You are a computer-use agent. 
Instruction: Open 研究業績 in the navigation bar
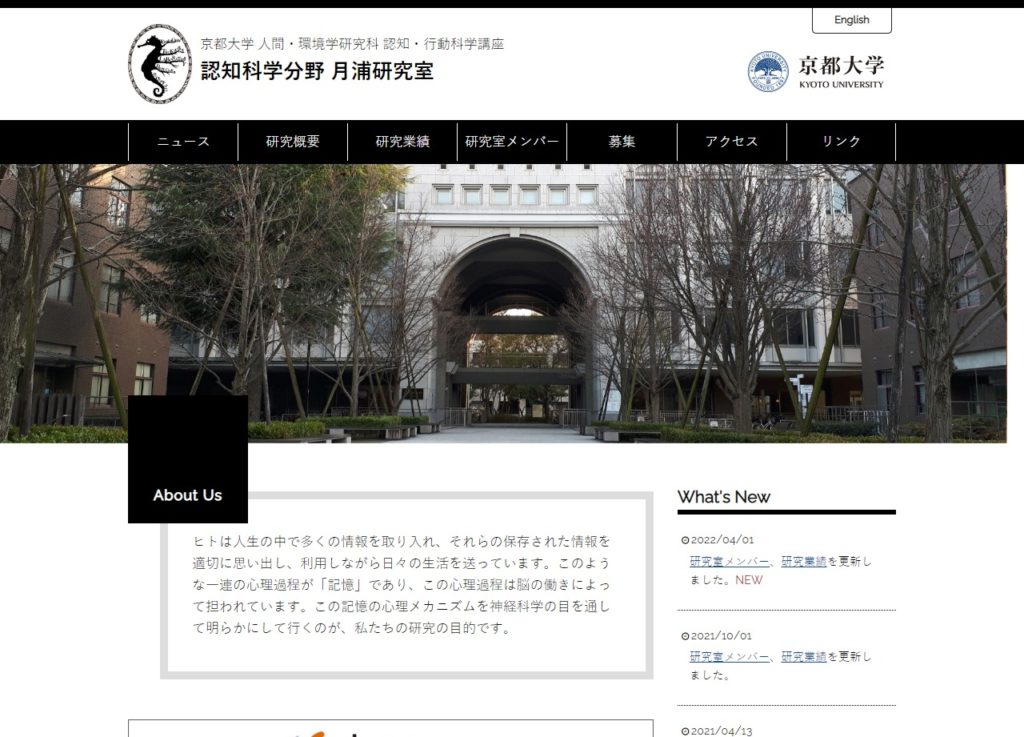pos(403,142)
